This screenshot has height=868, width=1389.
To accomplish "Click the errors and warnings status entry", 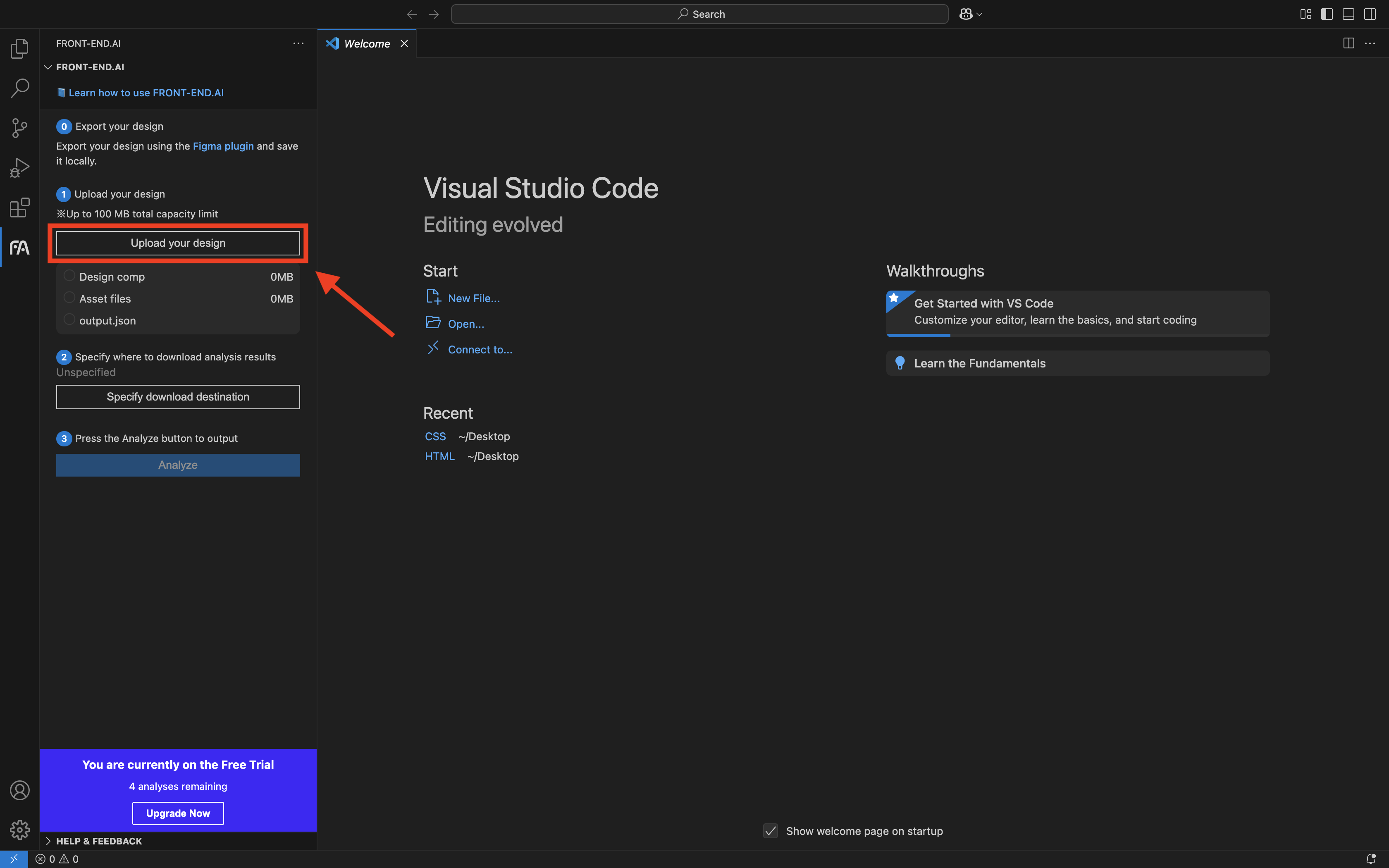I will pyautogui.click(x=57, y=859).
